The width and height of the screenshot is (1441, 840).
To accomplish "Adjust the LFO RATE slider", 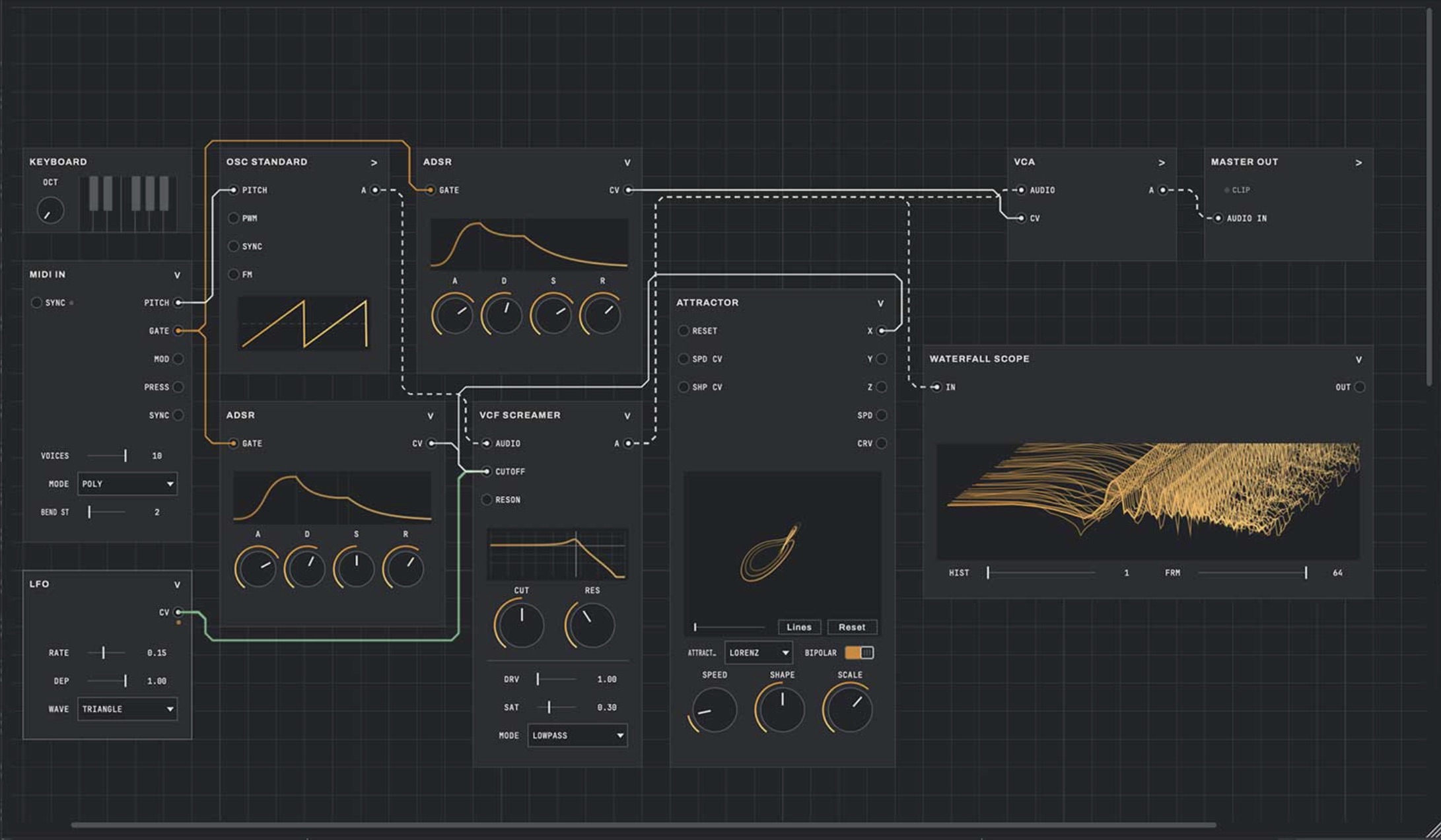I will [x=106, y=652].
